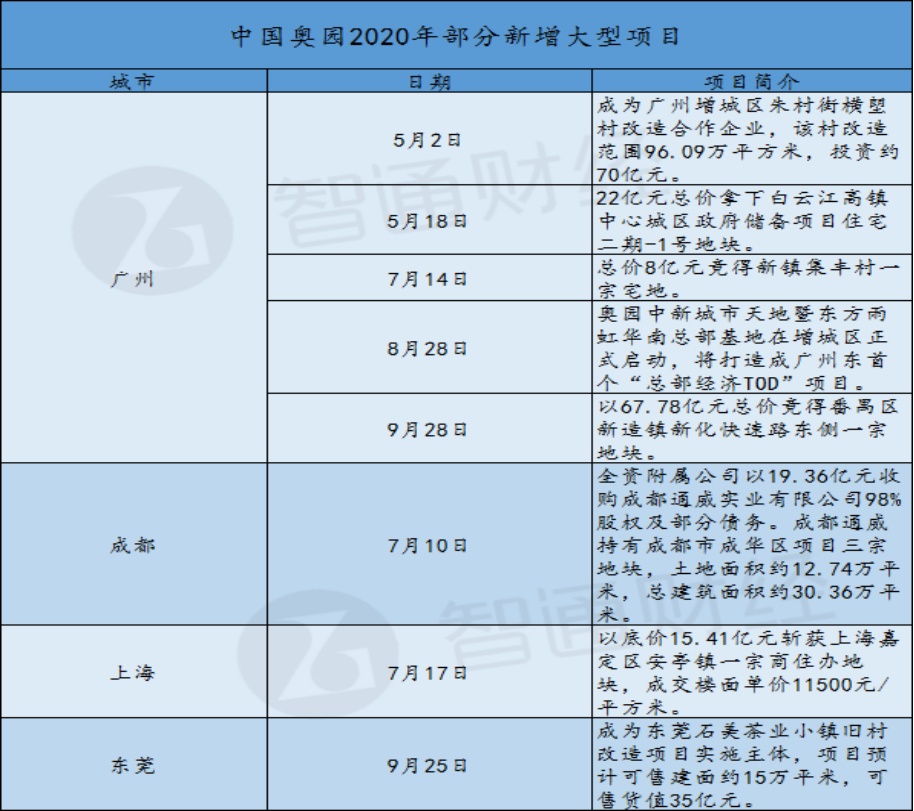Select the date cell 7月10日
The image size is (914, 811).
[430, 545]
